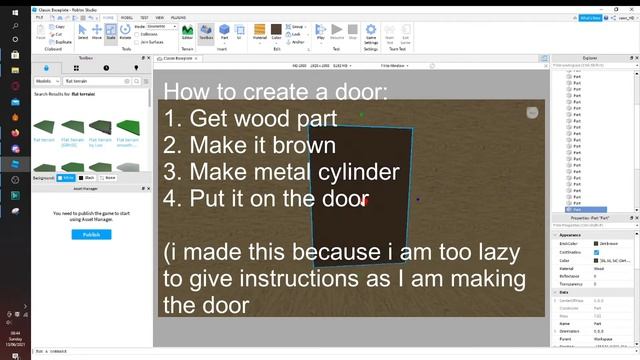Image resolution: width=640 pixels, height=360 pixels.
Task: Click Cut in Clipboard group
Action: pyautogui.click(x=56, y=34)
